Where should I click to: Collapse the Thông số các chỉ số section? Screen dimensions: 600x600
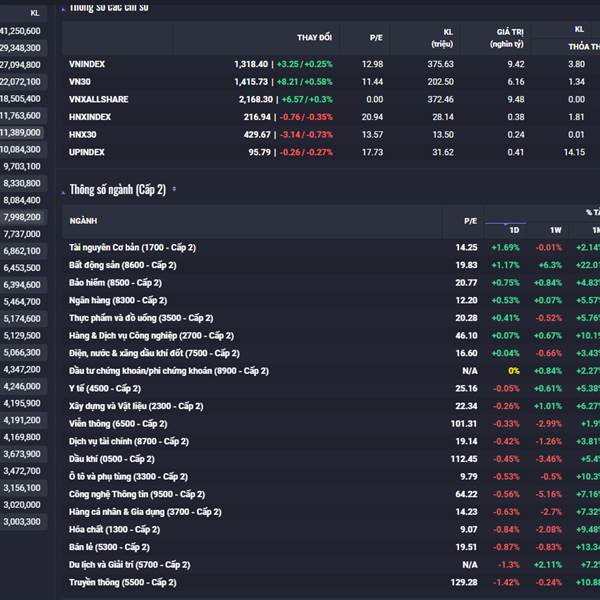pos(63,10)
